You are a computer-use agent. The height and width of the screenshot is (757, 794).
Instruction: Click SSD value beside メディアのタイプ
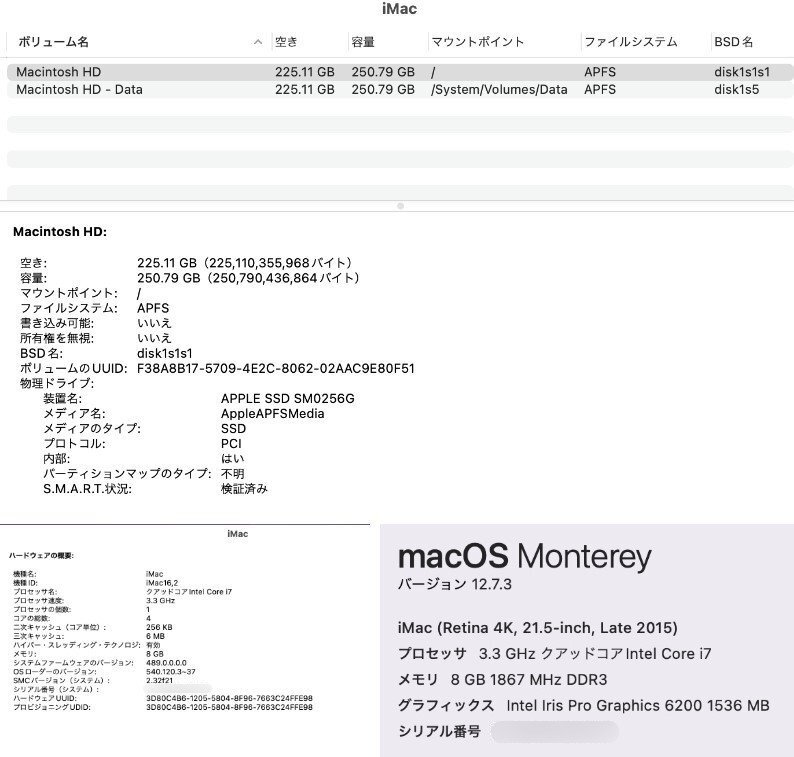tap(233, 429)
